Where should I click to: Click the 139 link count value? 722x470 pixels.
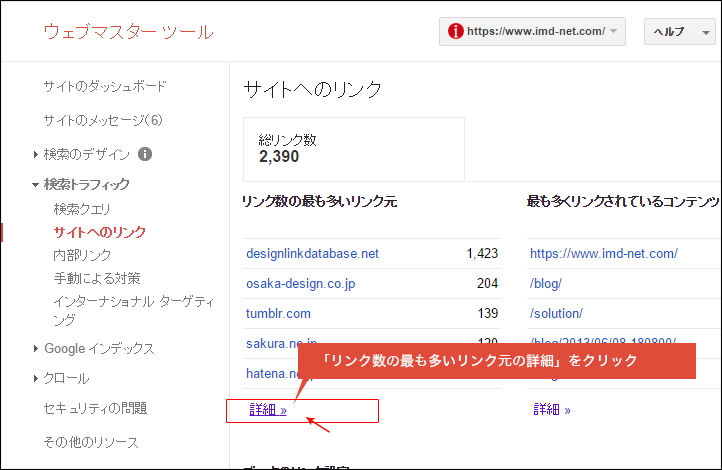488,313
